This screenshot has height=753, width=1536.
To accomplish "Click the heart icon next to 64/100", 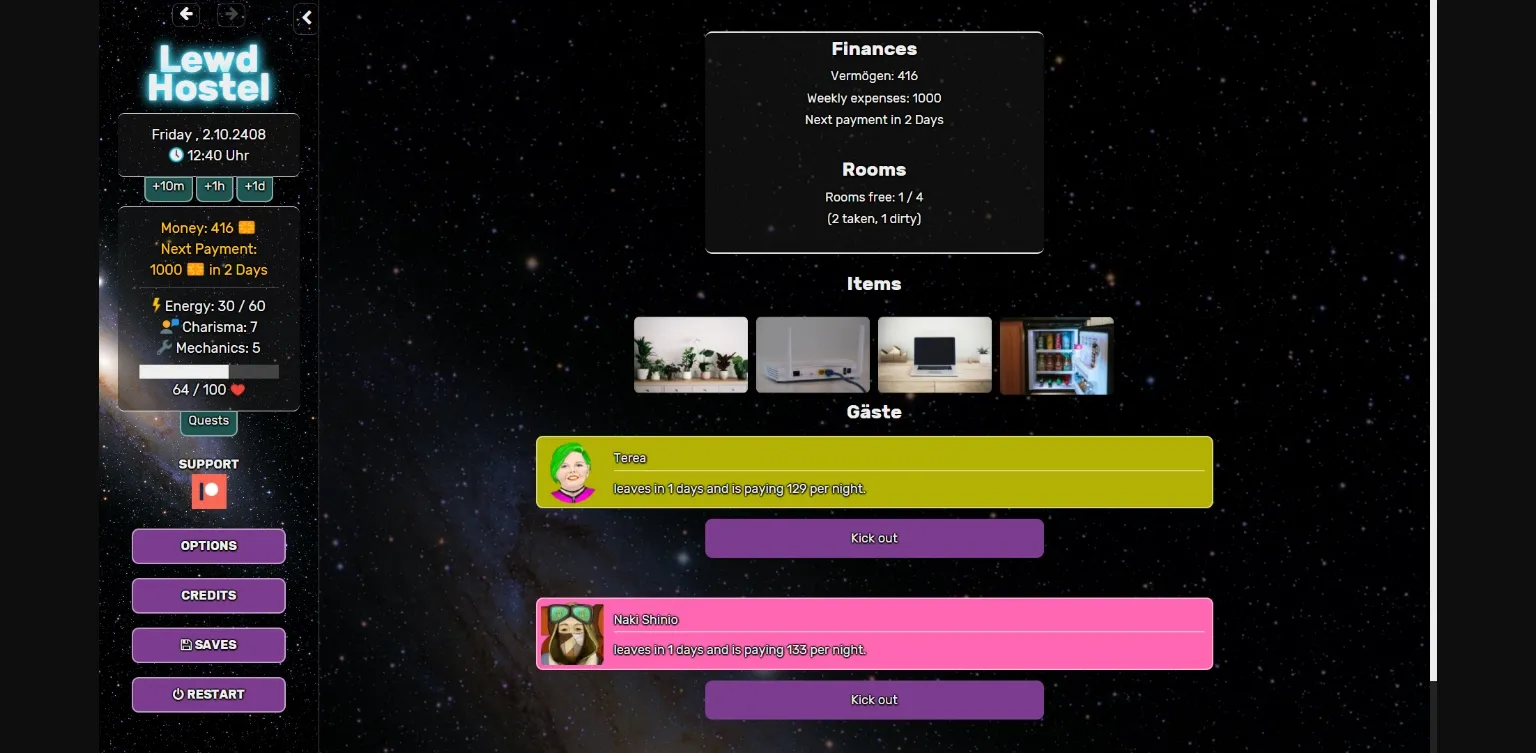I will 235,390.
